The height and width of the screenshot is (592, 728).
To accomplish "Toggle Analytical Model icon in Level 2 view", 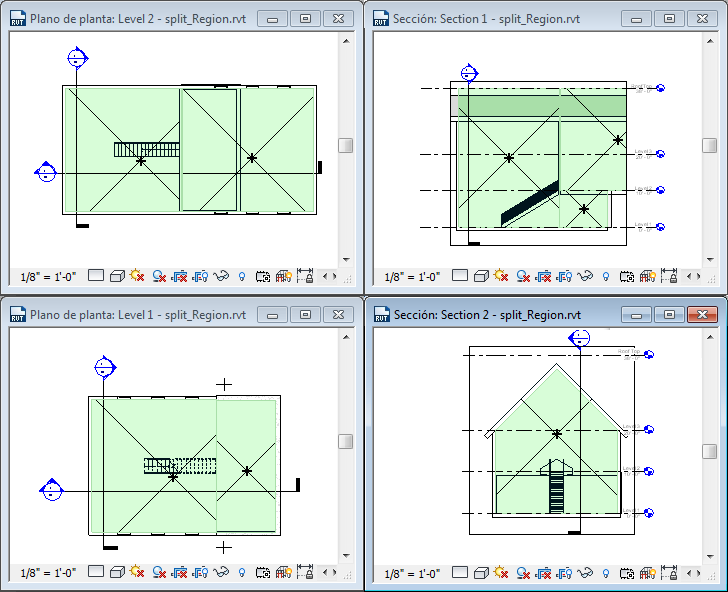I will point(284,277).
